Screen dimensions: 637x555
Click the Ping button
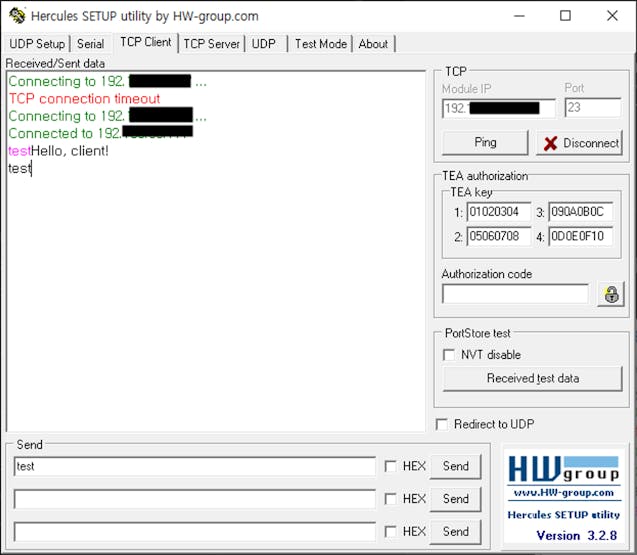click(485, 142)
